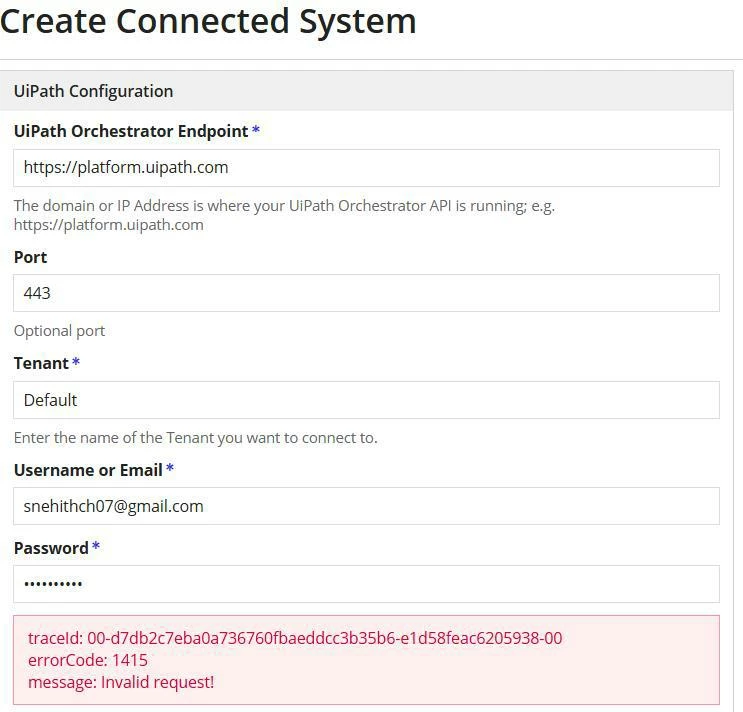Select the Password input field
Screen dimensions: 743x712
366,584
